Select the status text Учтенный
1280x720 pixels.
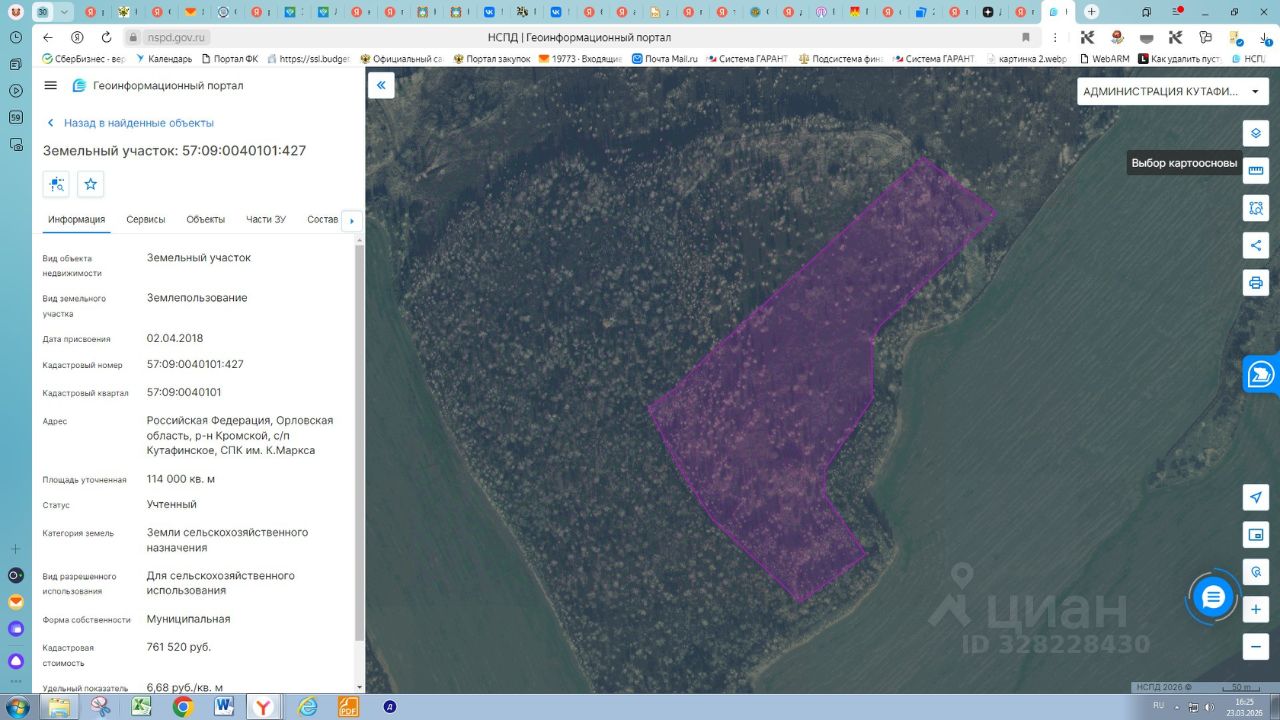tap(172, 504)
